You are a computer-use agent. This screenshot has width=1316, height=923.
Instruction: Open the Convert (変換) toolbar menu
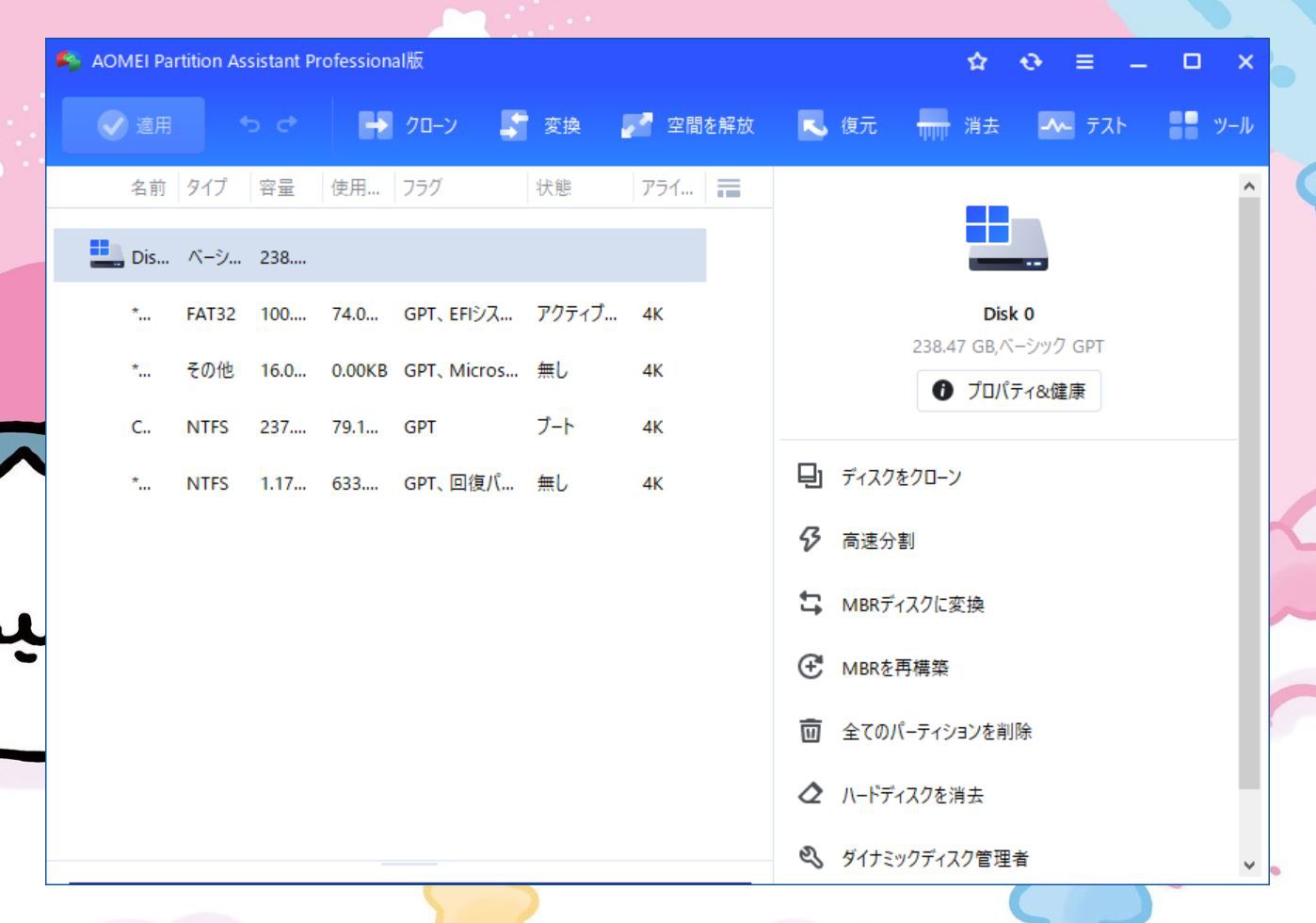click(540, 125)
